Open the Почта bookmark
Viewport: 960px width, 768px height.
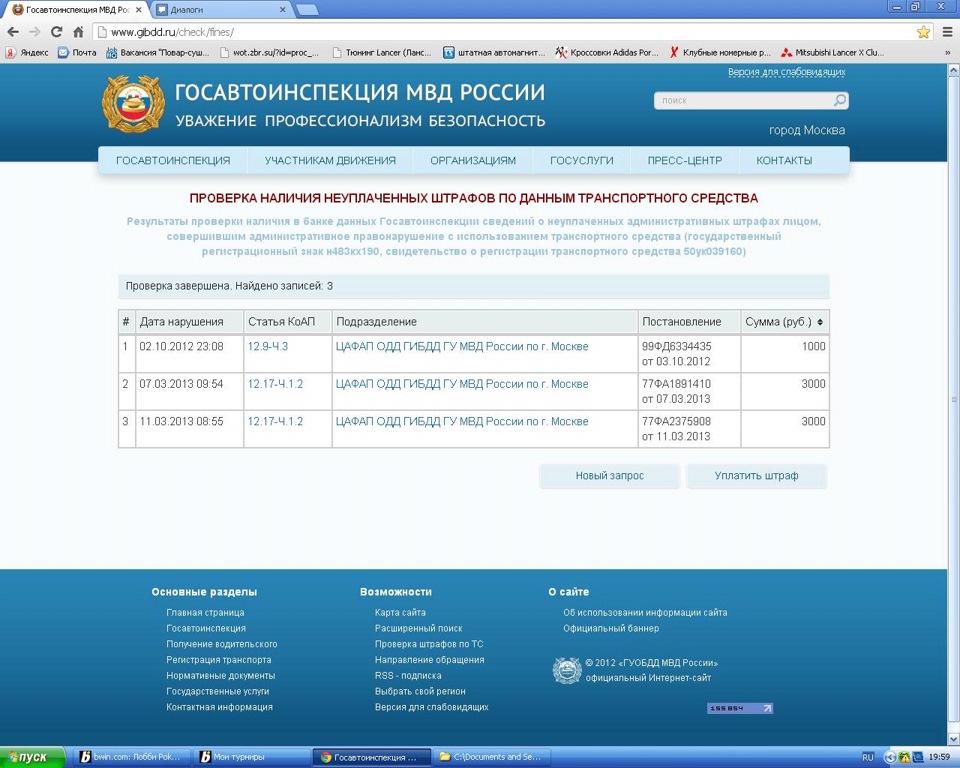click(x=77, y=53)
